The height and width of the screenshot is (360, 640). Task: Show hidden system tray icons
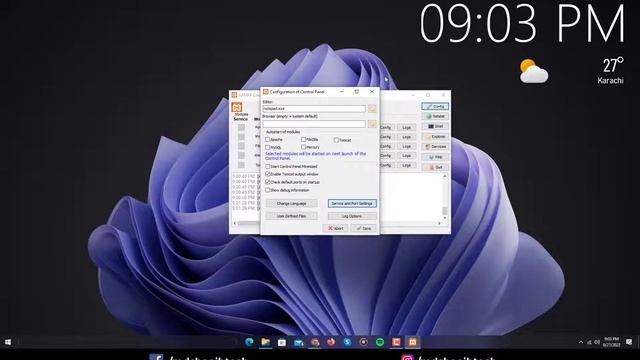click(x=581, y=342)
